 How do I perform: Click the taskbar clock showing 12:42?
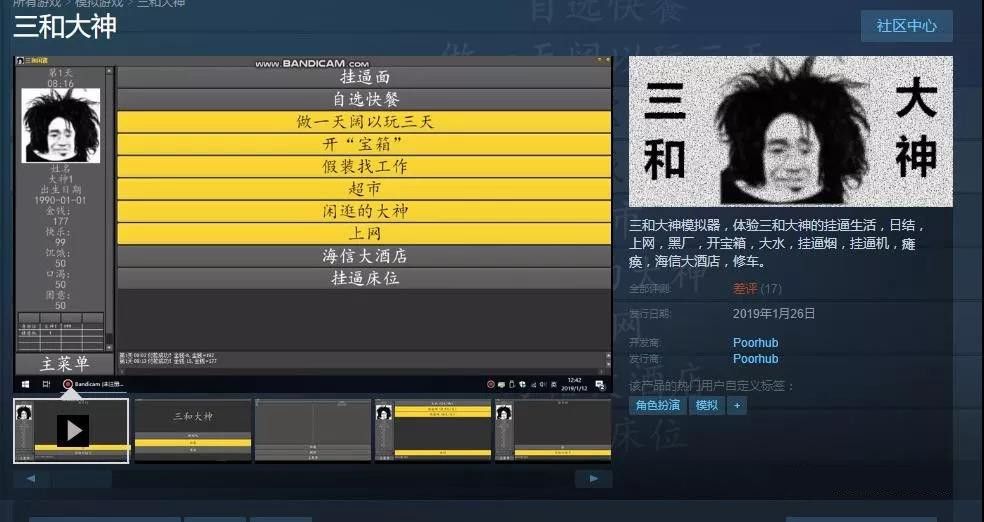click(575, 385)
